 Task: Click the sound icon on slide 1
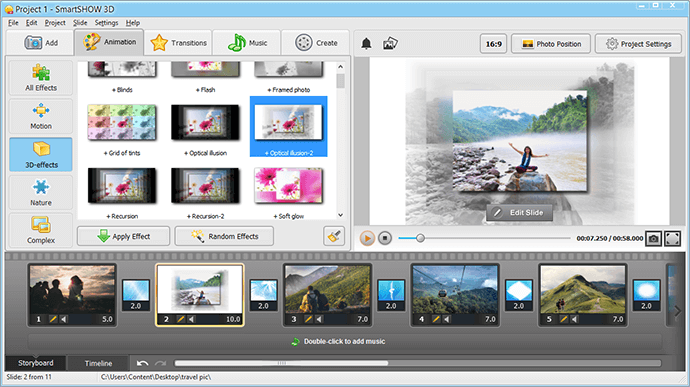64,319
